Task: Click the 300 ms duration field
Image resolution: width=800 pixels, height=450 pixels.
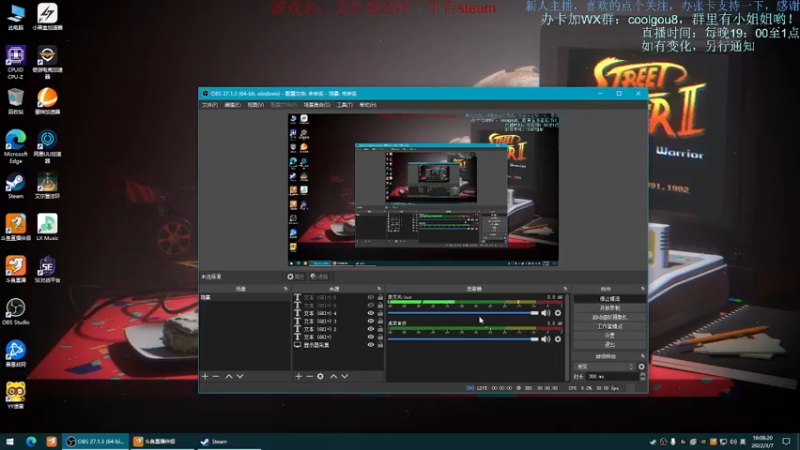Action: (x=611, y=377)
